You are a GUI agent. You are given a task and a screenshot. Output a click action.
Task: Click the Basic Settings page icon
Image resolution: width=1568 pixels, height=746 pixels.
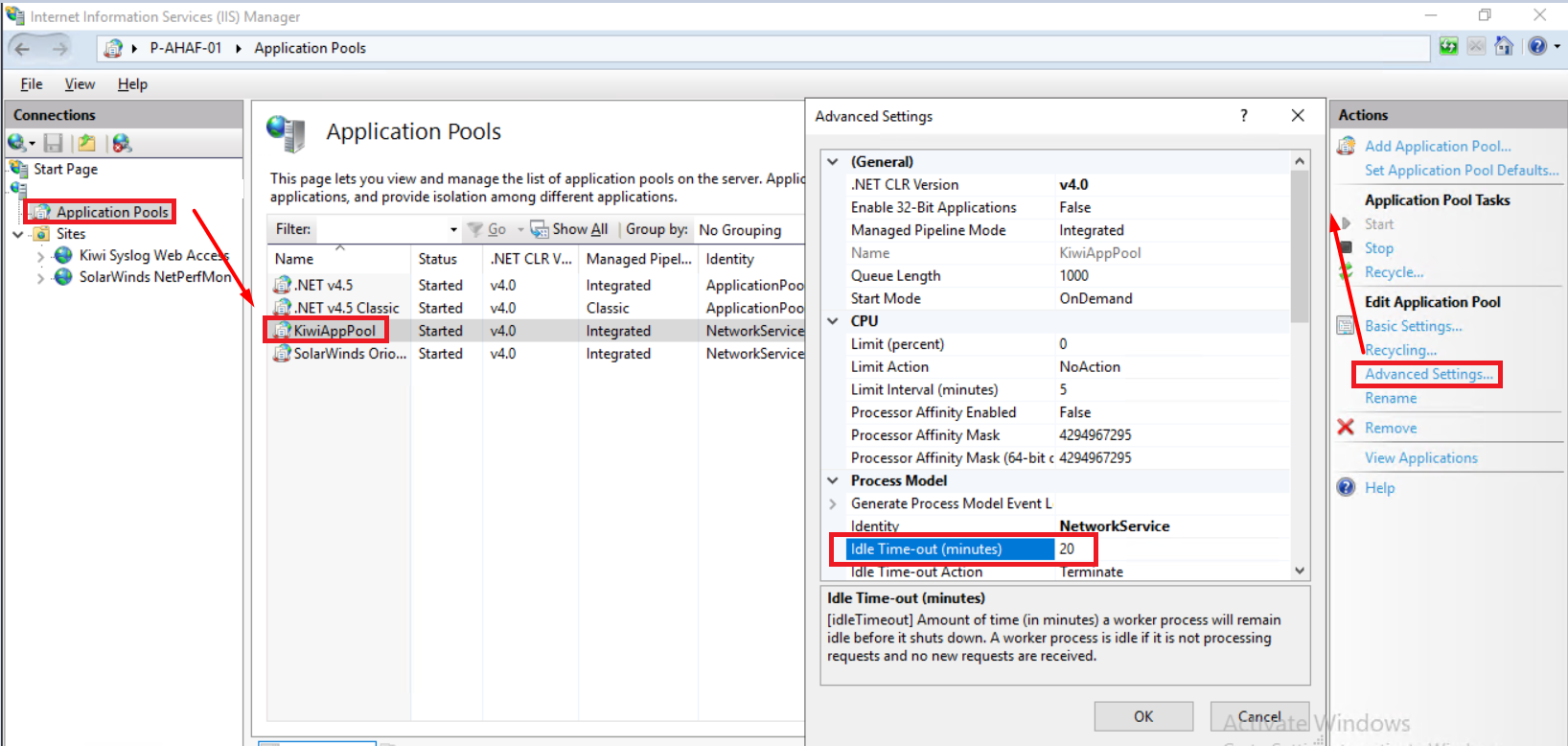[x=1346, y=326]
